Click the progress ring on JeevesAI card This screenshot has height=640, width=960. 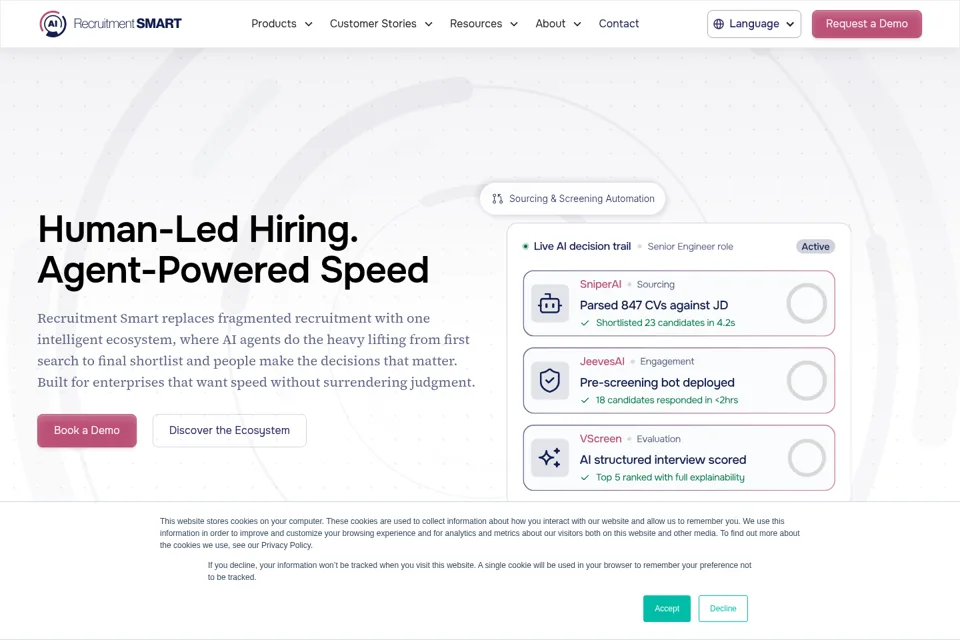(x=806, y=380)
